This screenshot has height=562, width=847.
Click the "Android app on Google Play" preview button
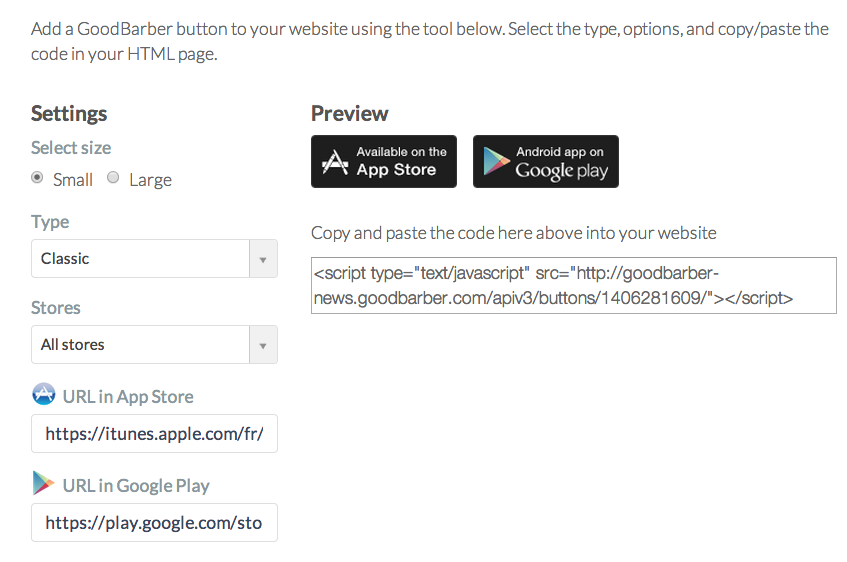(546, 161)
